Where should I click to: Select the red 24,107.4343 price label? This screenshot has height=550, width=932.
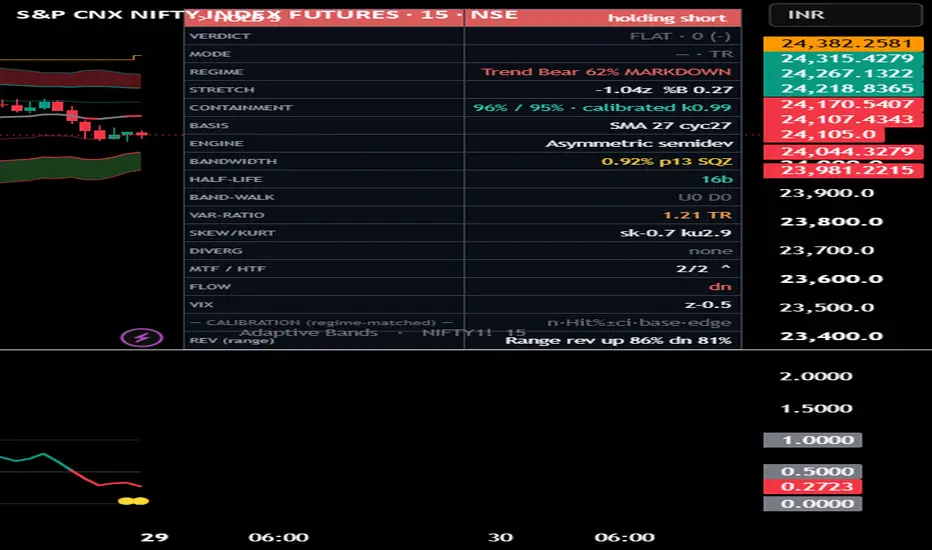point(843,119)
